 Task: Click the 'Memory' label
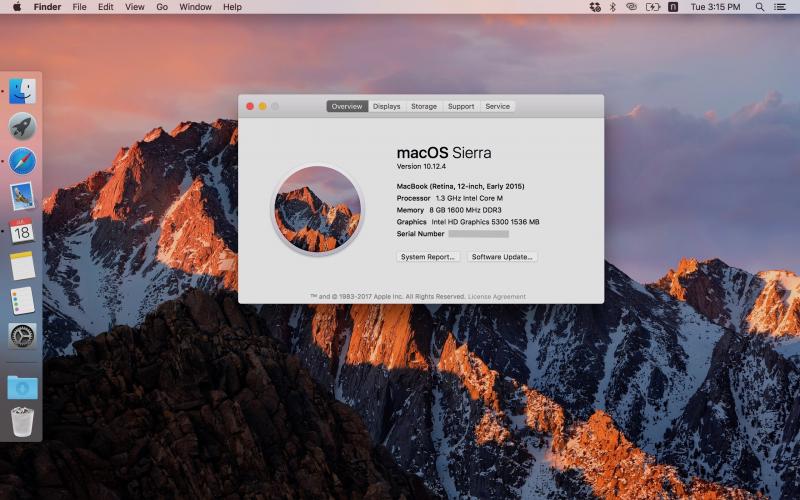[410, 210]
